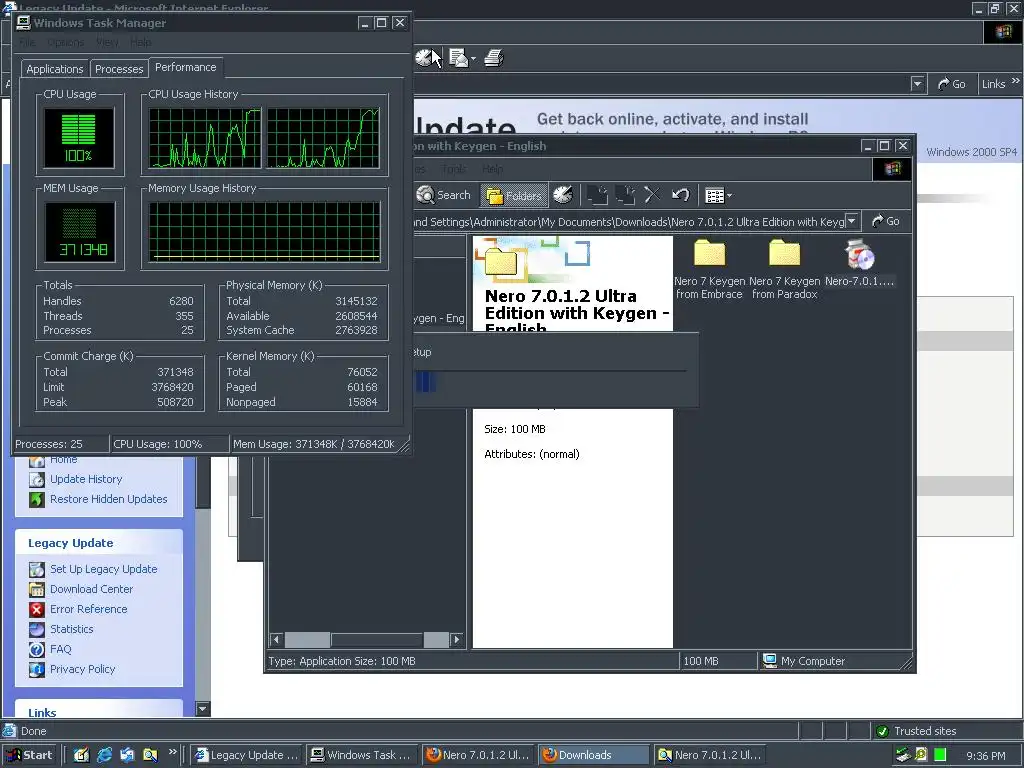Click the Set Up Legacy Update icon
1024x768 pixels.
point(37,569)
